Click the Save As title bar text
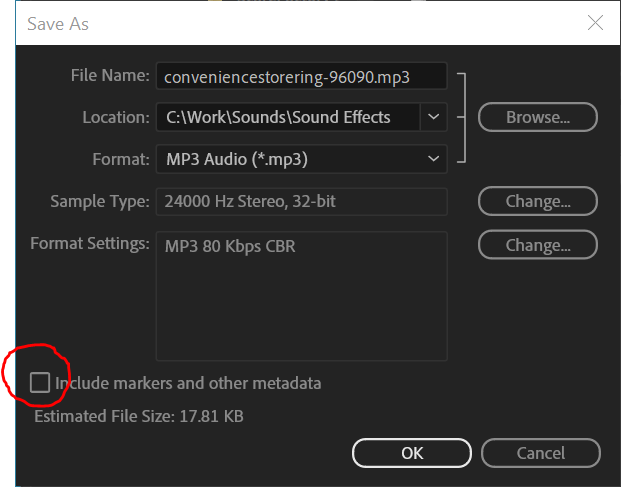 point(58,24)
